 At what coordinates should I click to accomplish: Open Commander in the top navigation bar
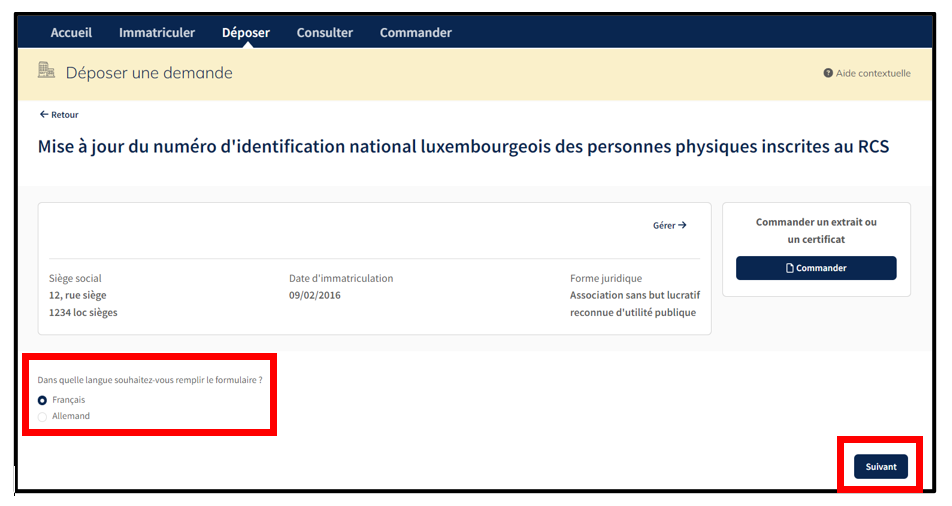416,33
